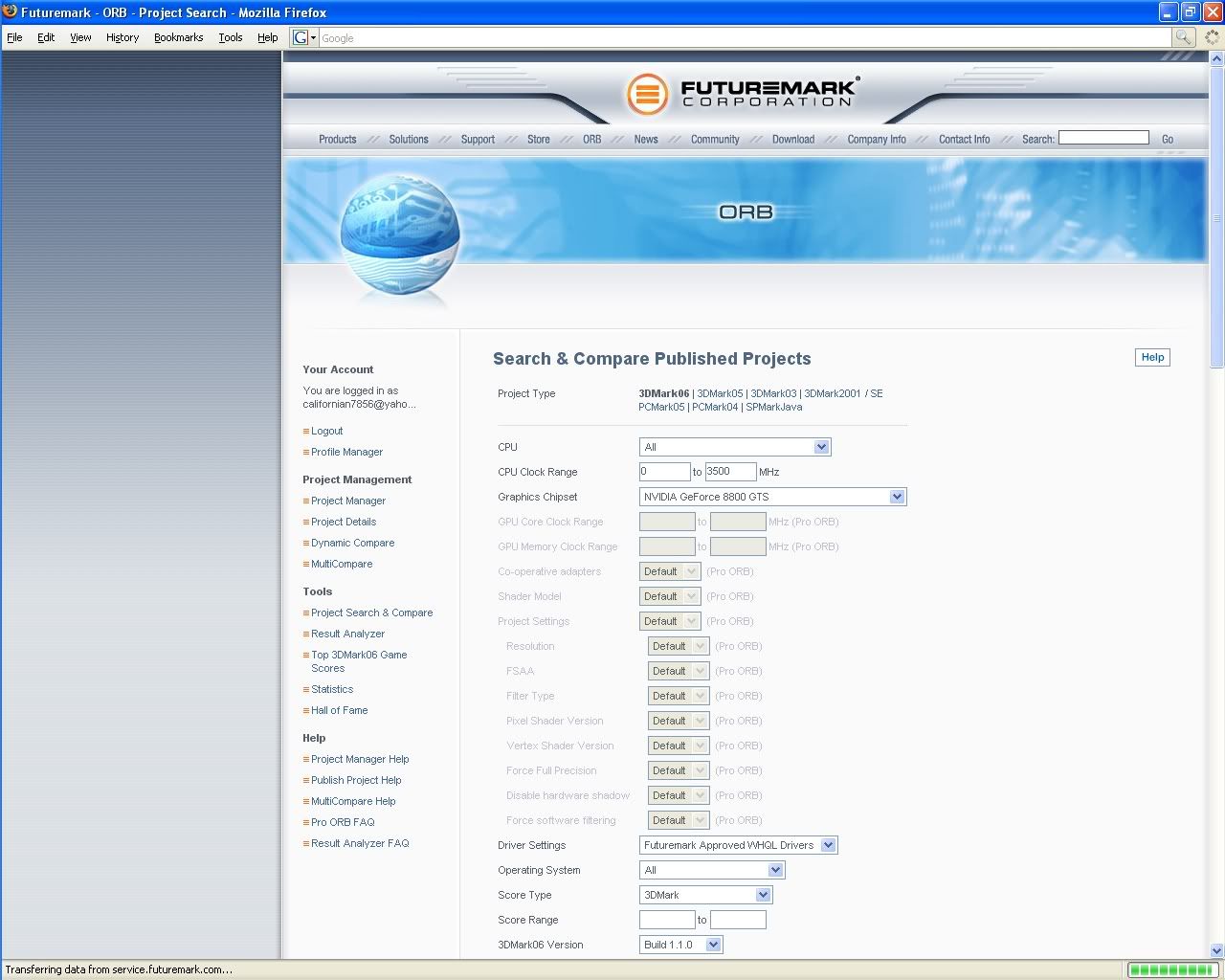
Task: Click inside the Google search field
Action: pos(745,37)
